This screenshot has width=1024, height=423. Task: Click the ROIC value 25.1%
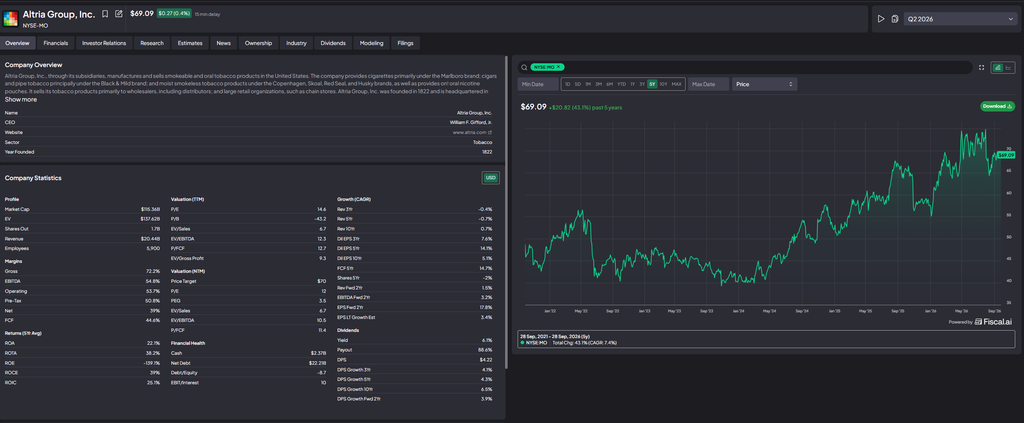coord(154,383)
